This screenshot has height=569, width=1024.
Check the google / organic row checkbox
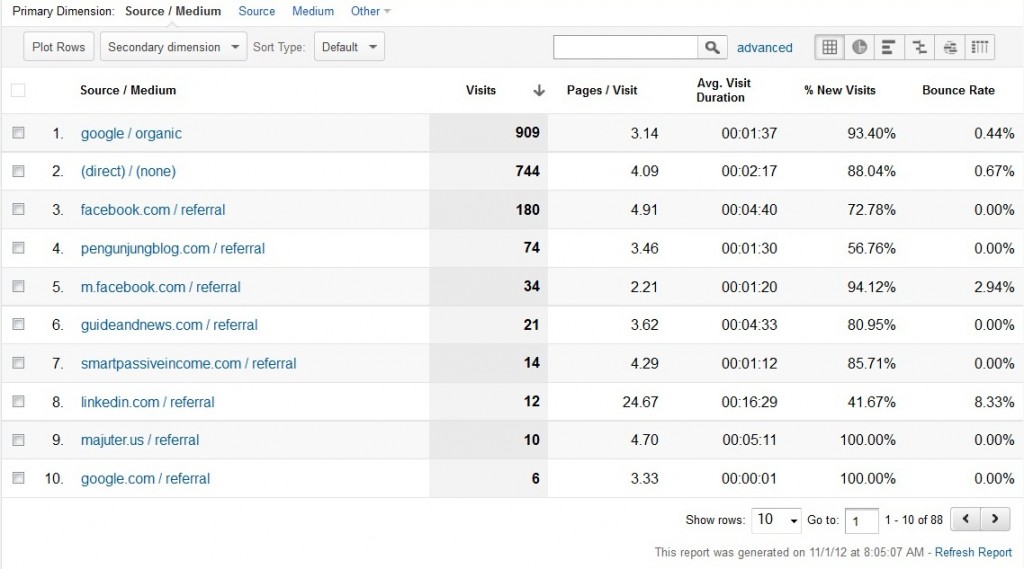tap(18, 133)
